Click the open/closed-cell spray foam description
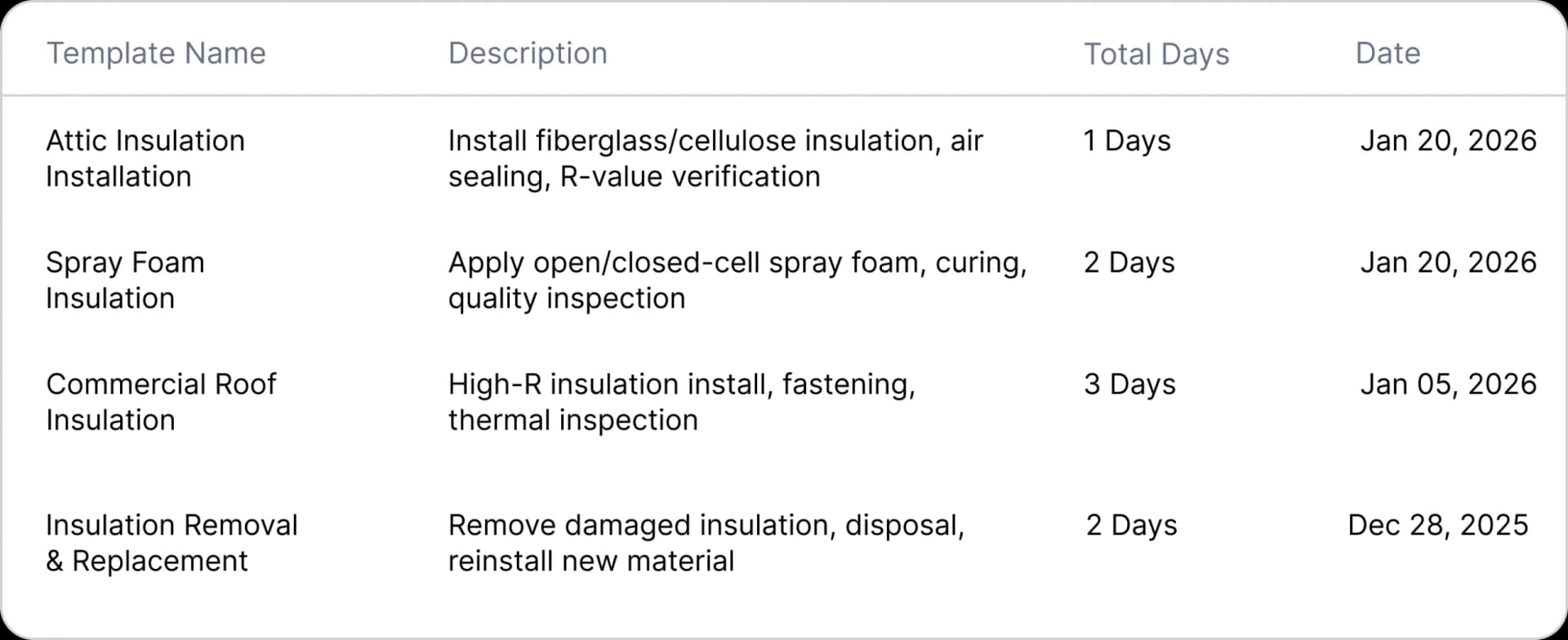Image resolution: width=1568 pixels, height=640 pixels. point(737,280)
